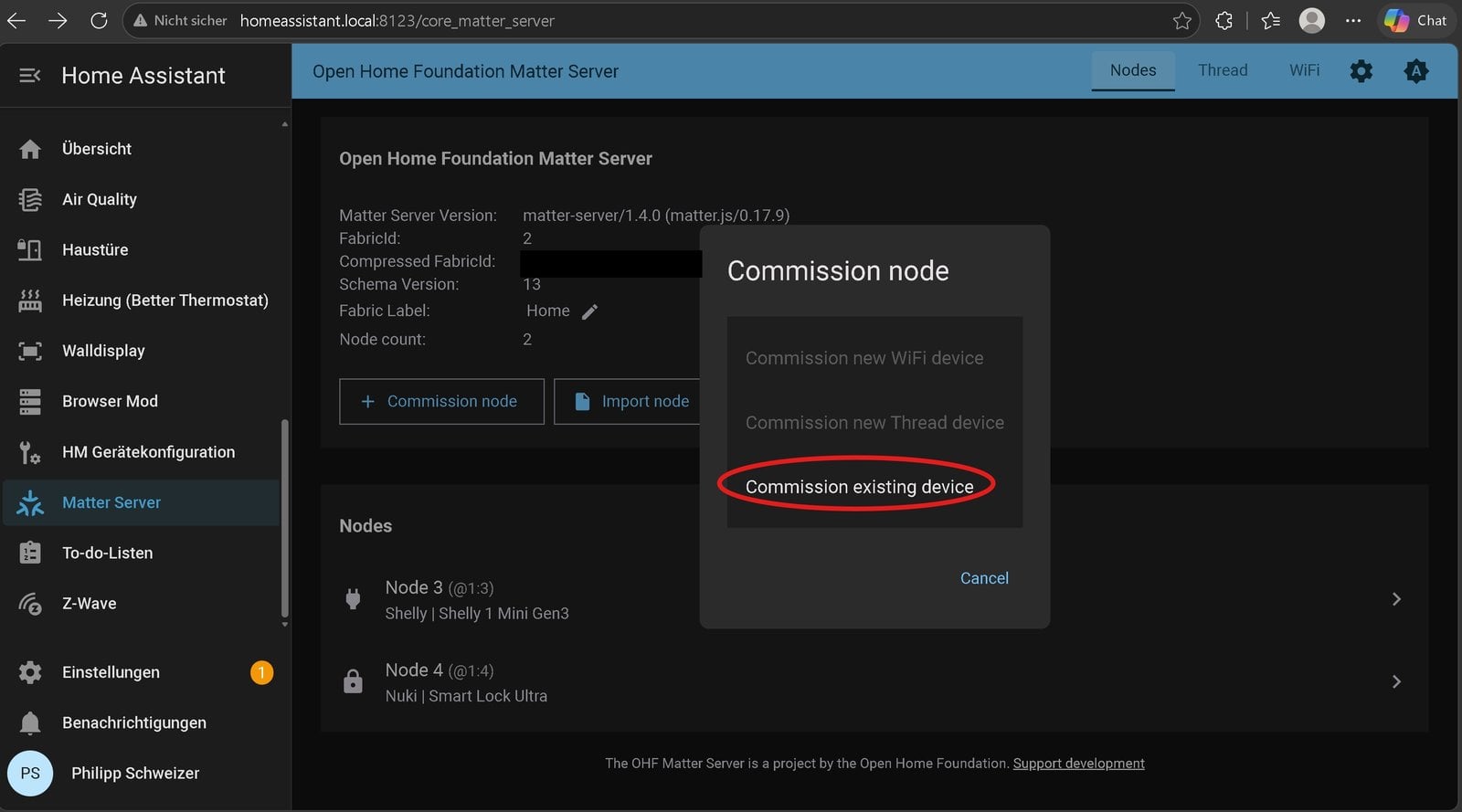Screen dimensions: 1462x812
Task: Click the matter-server/1.4.0 version text
Action: 656,216
